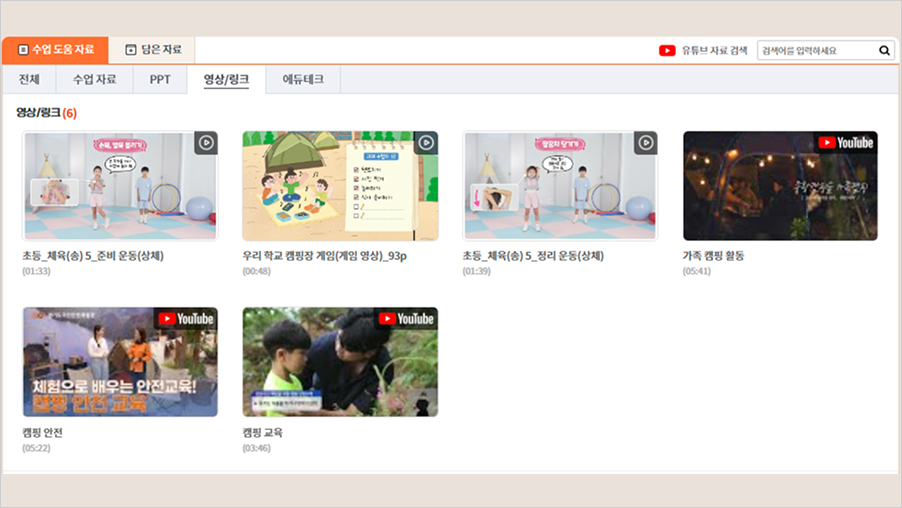The width and height of the screenshot is (902, 508).
Task: Click play icon on 캠핑장 게임 thumbnail
Action: click(425, 143)
